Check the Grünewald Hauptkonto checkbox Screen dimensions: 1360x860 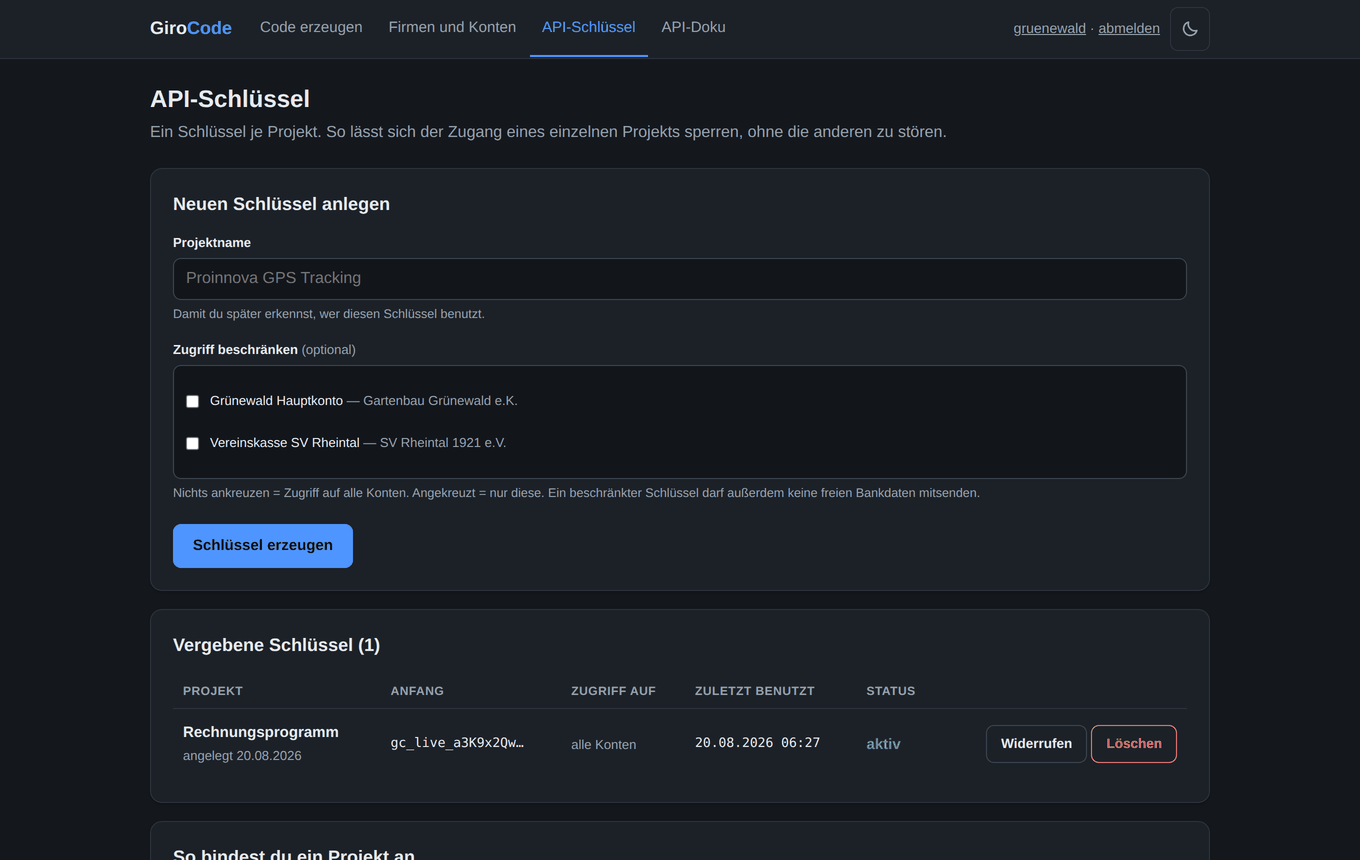coord(193,401)
